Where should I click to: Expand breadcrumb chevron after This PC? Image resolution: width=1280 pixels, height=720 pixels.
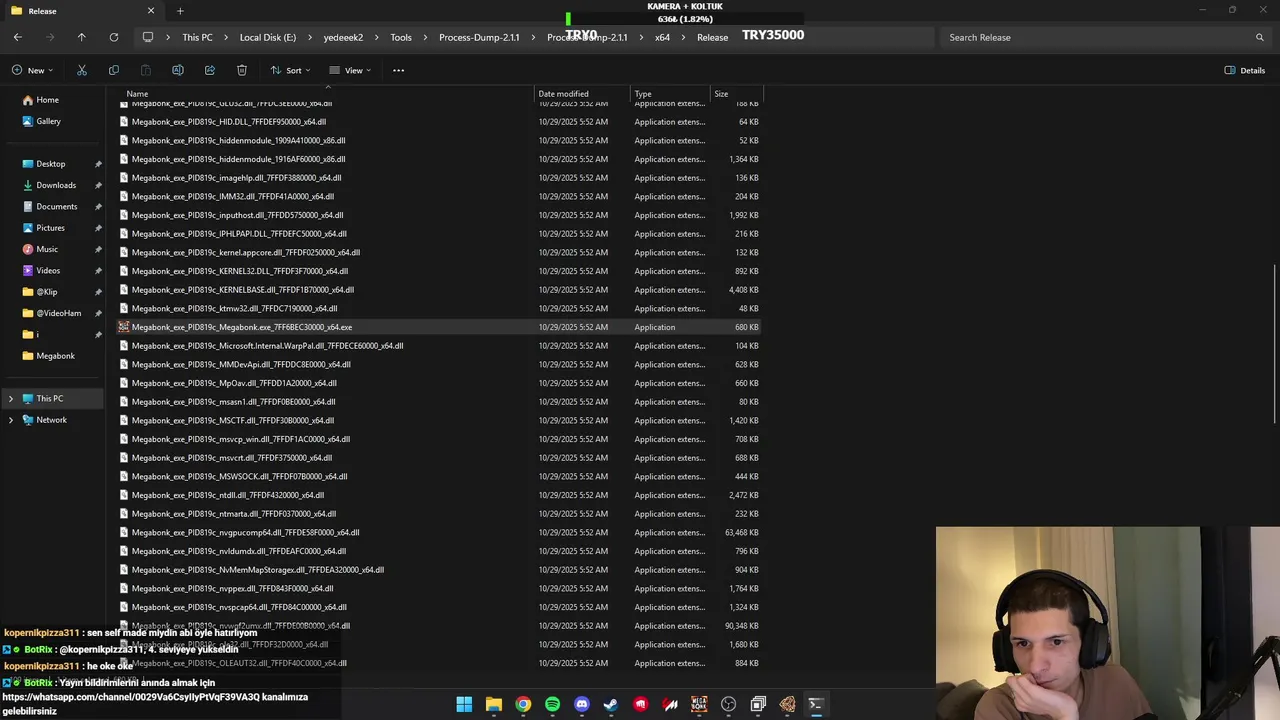(x=226, y=37)
